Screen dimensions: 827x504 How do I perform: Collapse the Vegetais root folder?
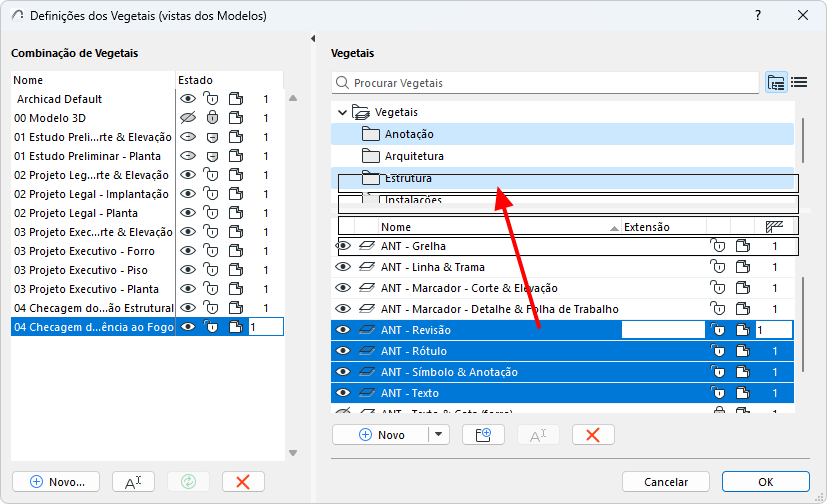pyautogui.click(x=342, y=112)
